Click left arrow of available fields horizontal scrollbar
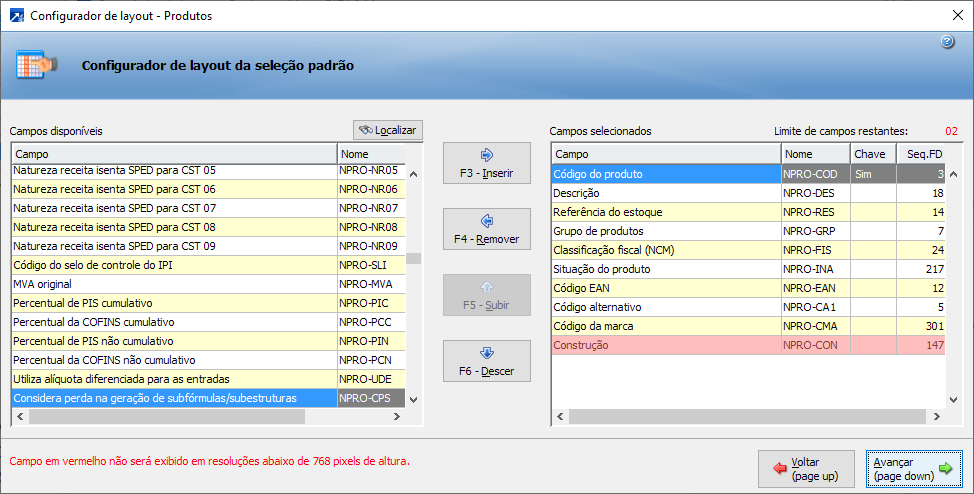 tap(20, 416)
